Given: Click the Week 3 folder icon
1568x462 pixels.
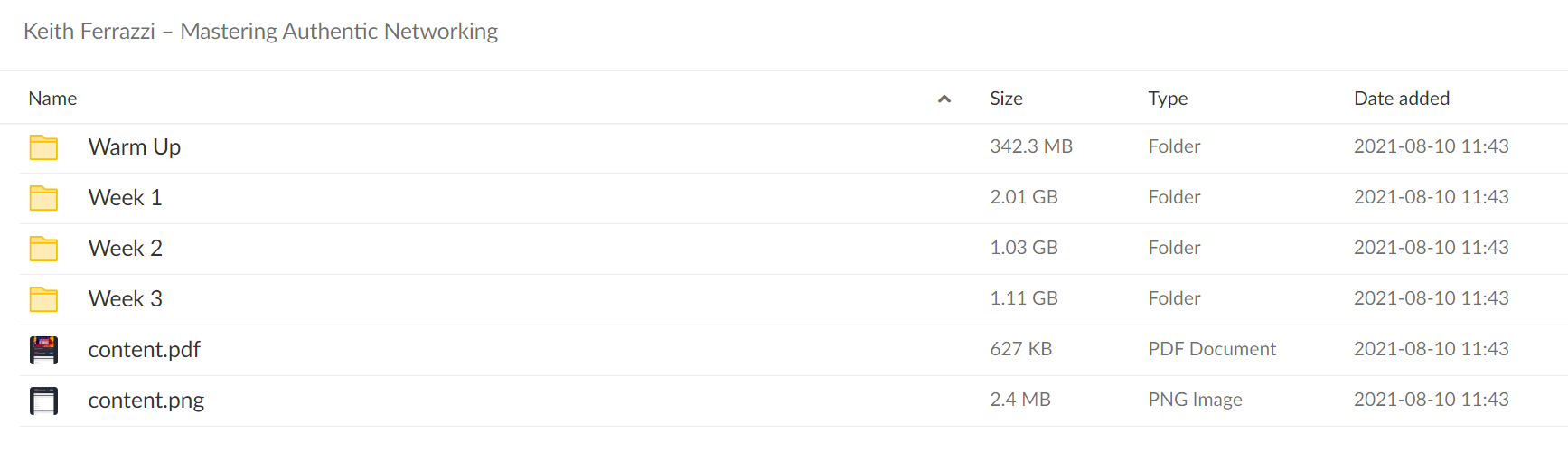Looking at the screenshot, I should pyautogui.click(x=43, y=299).
